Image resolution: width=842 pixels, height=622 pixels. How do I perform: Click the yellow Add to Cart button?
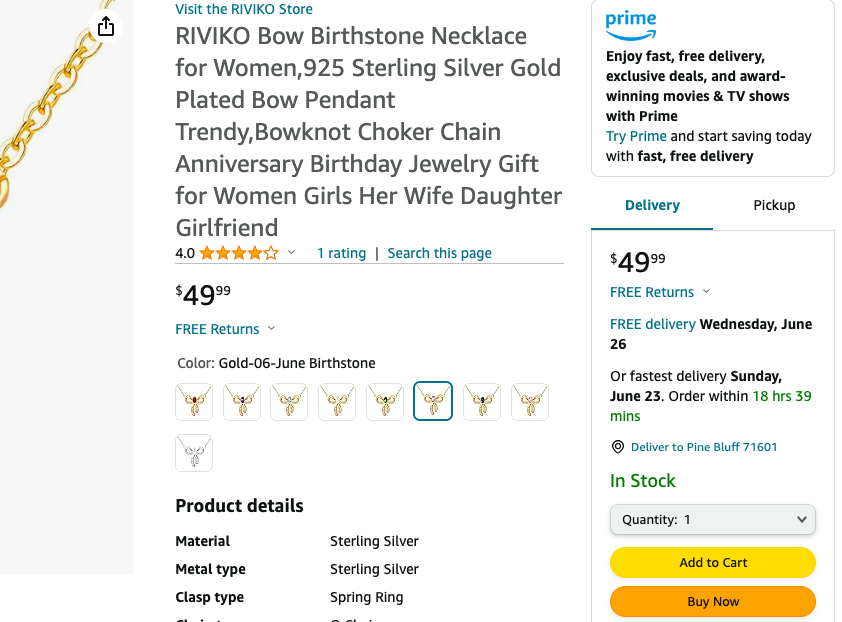(x=713, y=562)
